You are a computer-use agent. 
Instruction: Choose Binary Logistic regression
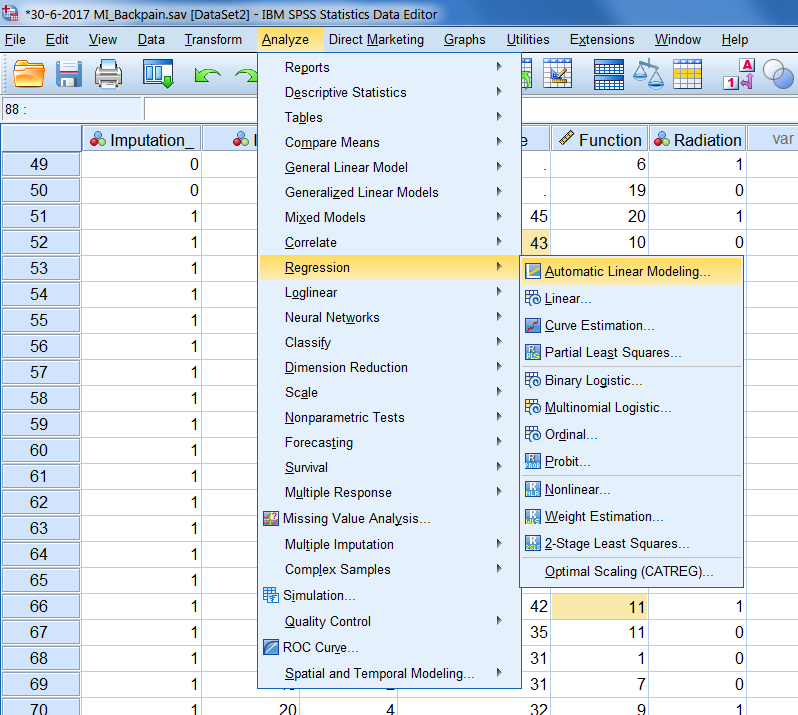point(593,380)
